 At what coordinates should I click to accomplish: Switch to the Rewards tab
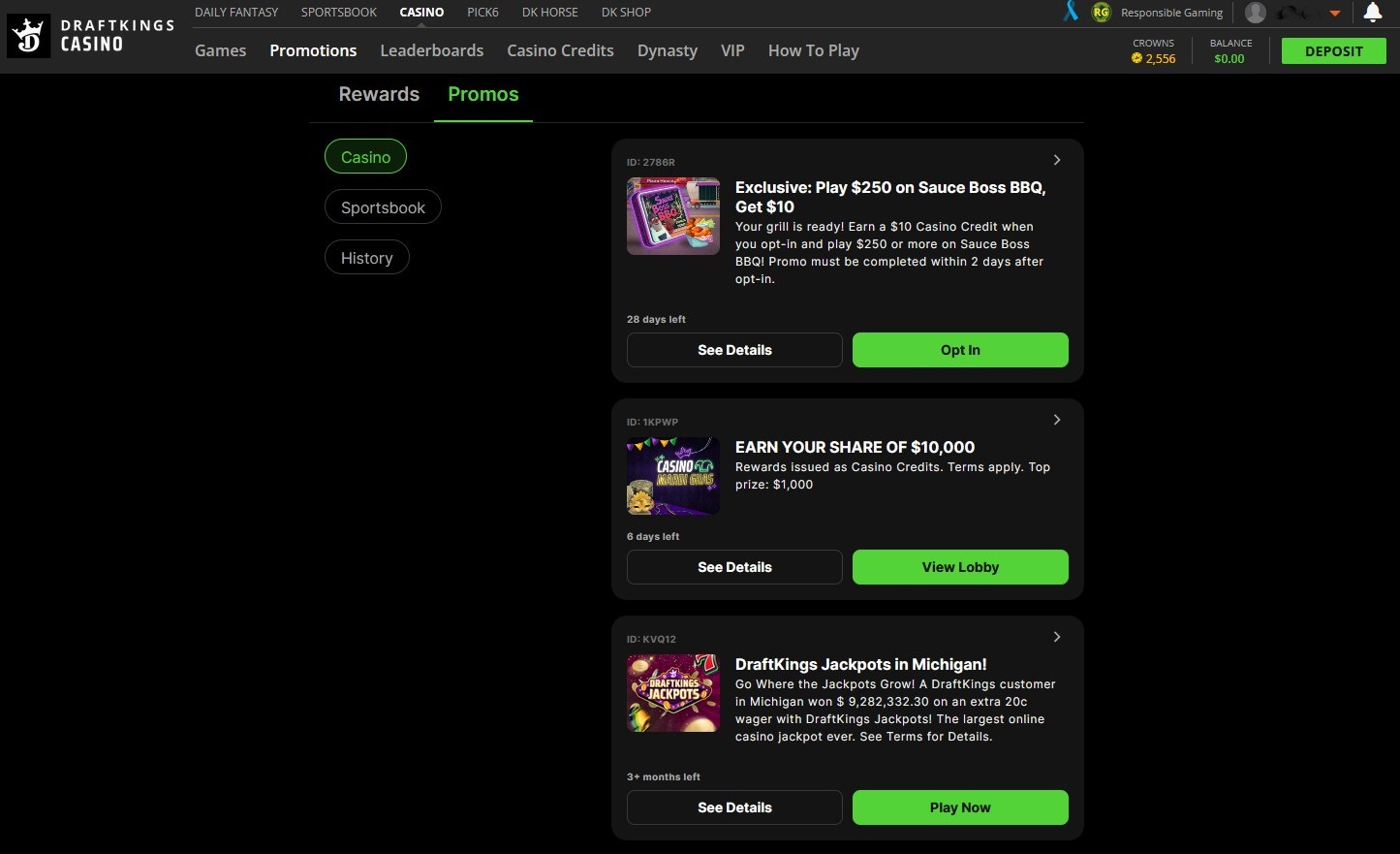pos(378,94)
